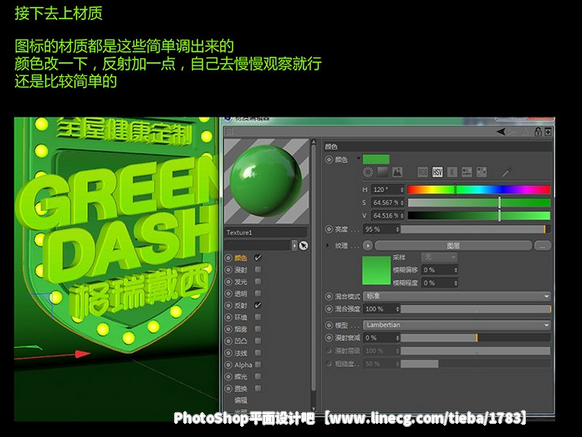Click the animation dot beside 漫射衰减
The image size is (582, 437).
tap(329, 338)
